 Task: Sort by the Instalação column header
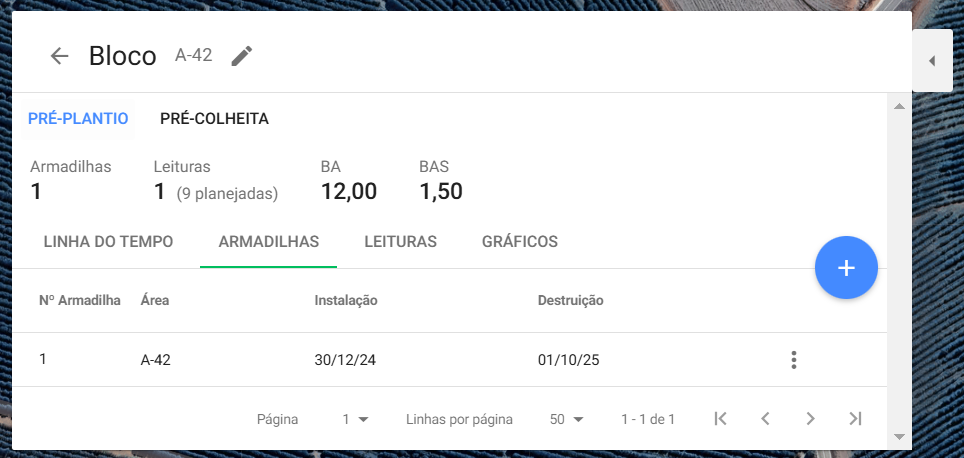346,300
